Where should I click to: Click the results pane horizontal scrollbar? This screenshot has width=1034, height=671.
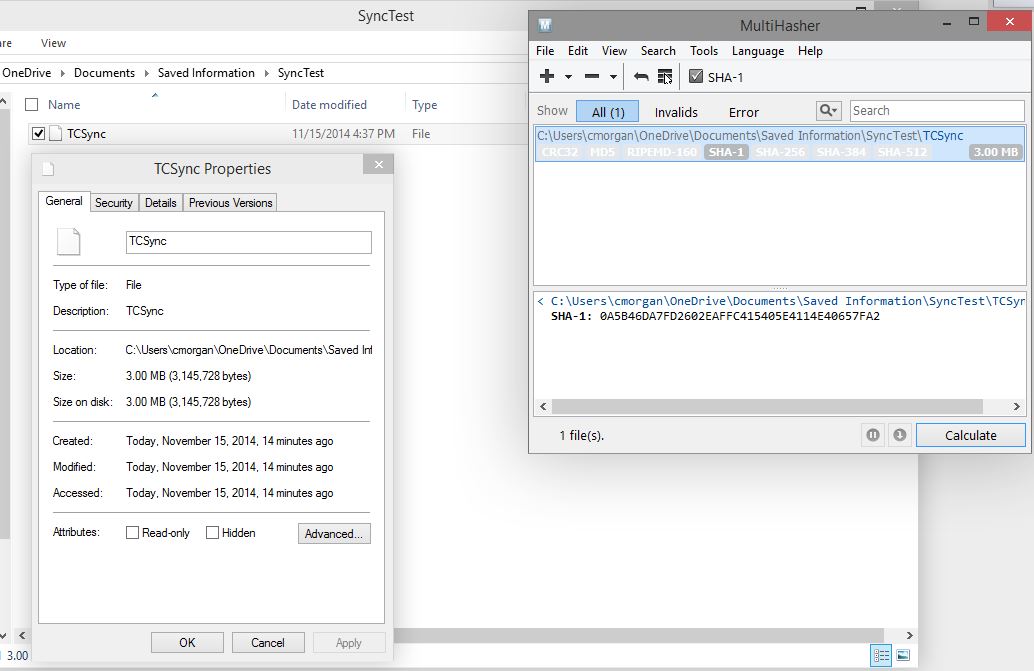click(767, 407)
